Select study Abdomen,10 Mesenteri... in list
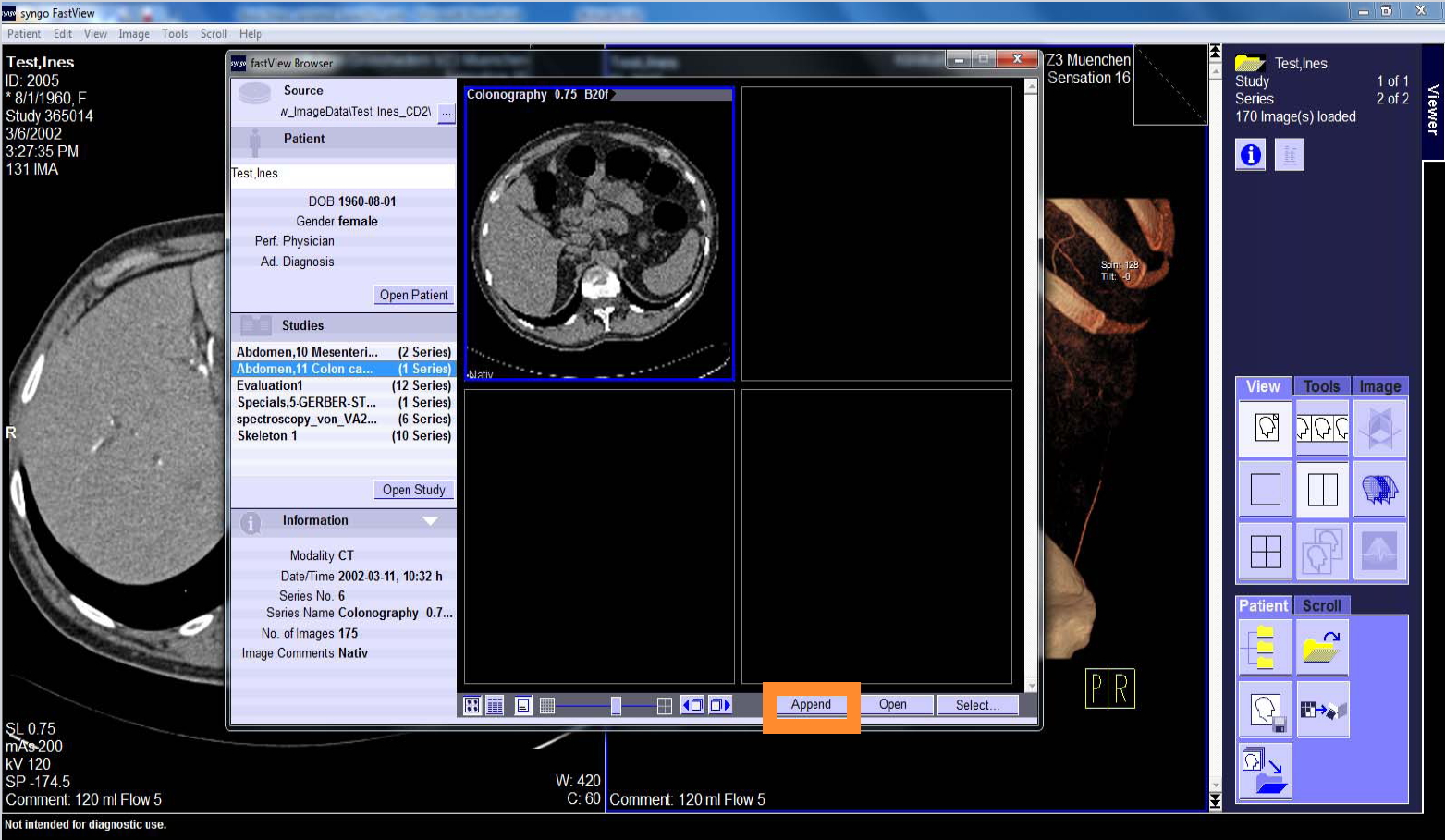1445x840 pixels. coord(343,352)
